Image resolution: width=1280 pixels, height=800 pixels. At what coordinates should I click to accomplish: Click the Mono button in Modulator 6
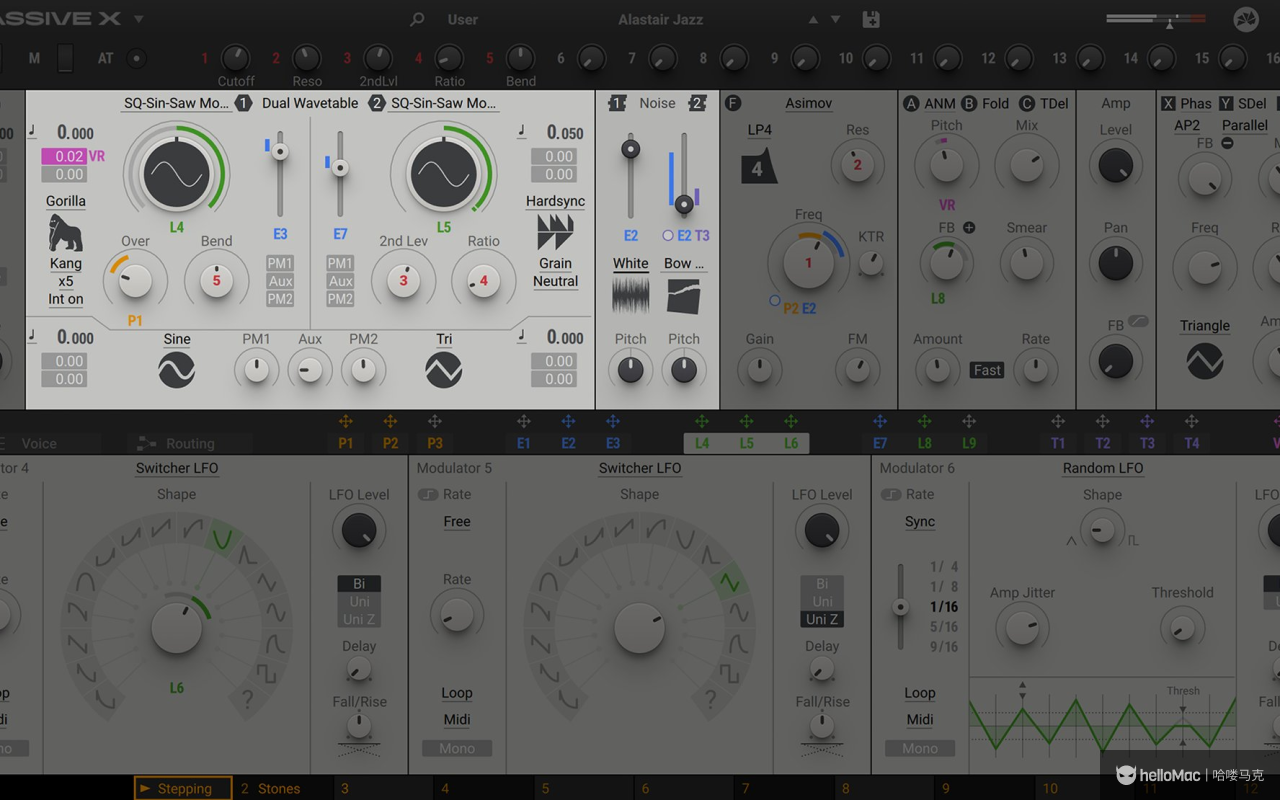click(920, 748)
